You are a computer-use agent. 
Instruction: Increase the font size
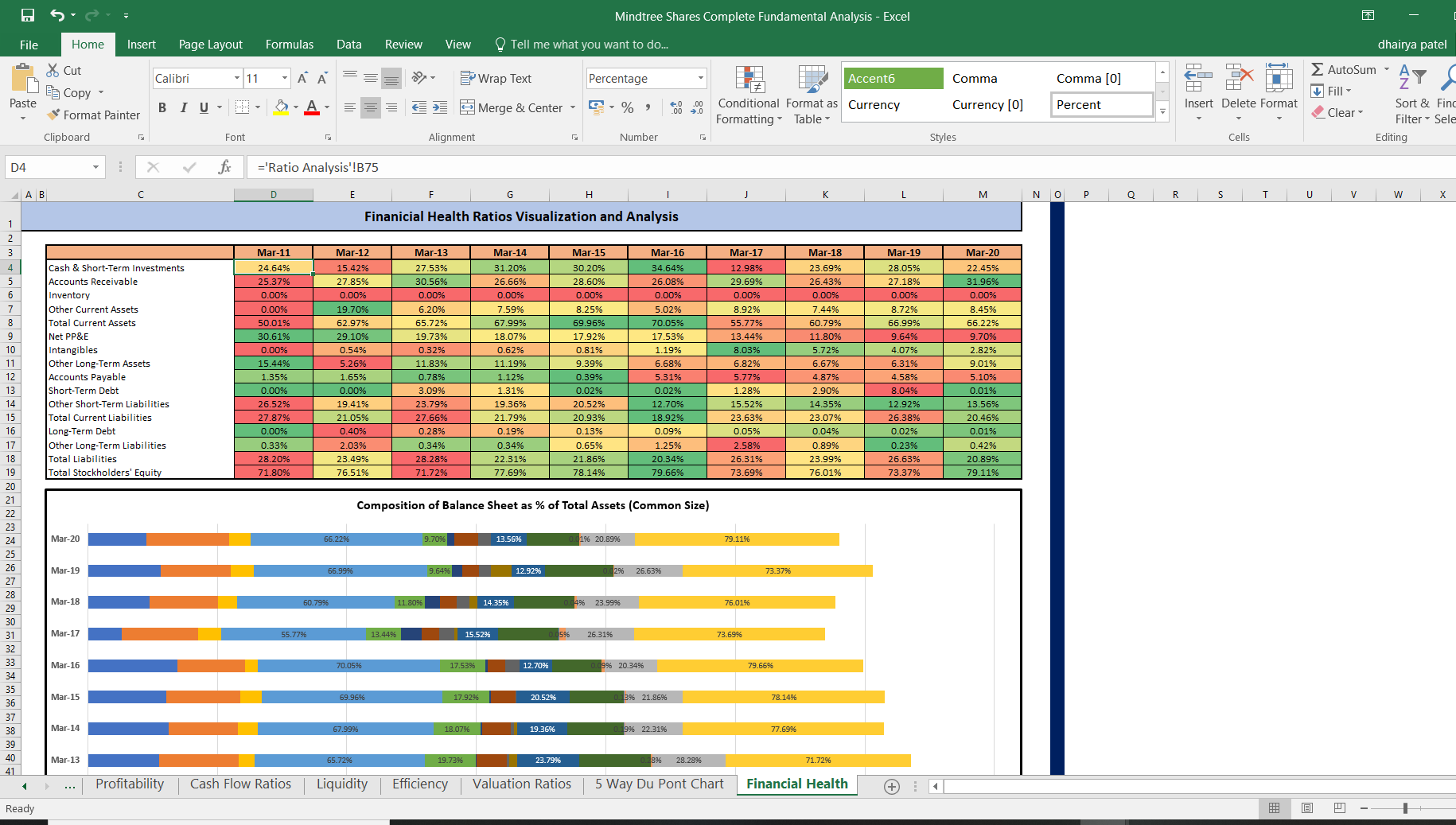pyautogui.click(x=302, y=78)
